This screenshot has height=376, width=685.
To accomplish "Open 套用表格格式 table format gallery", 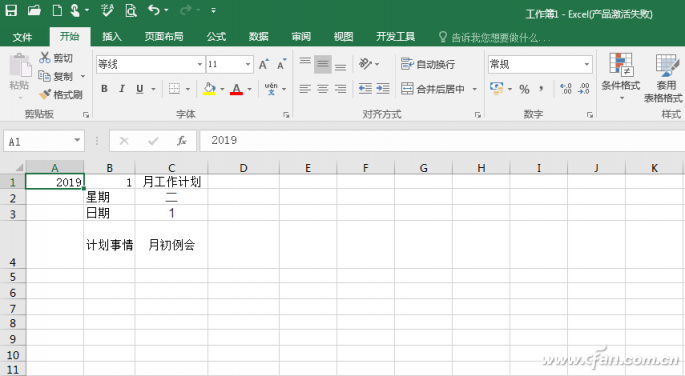I will [664, 78].
